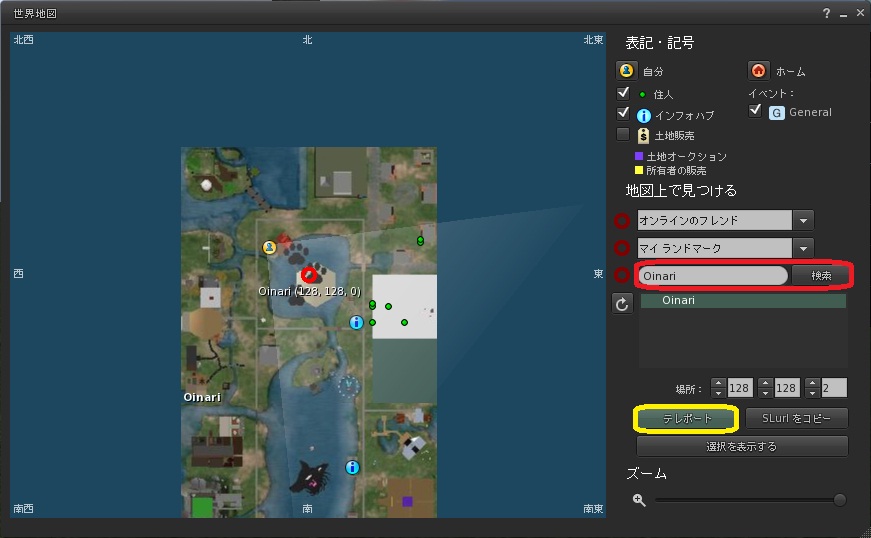
Task: Click the zoom slider handle
Action: [839, 500]
